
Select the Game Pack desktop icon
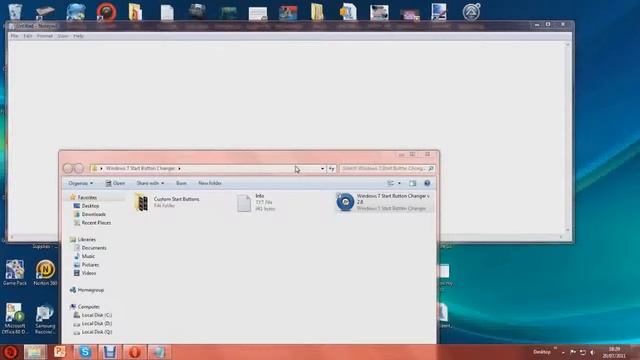point(15,272)
